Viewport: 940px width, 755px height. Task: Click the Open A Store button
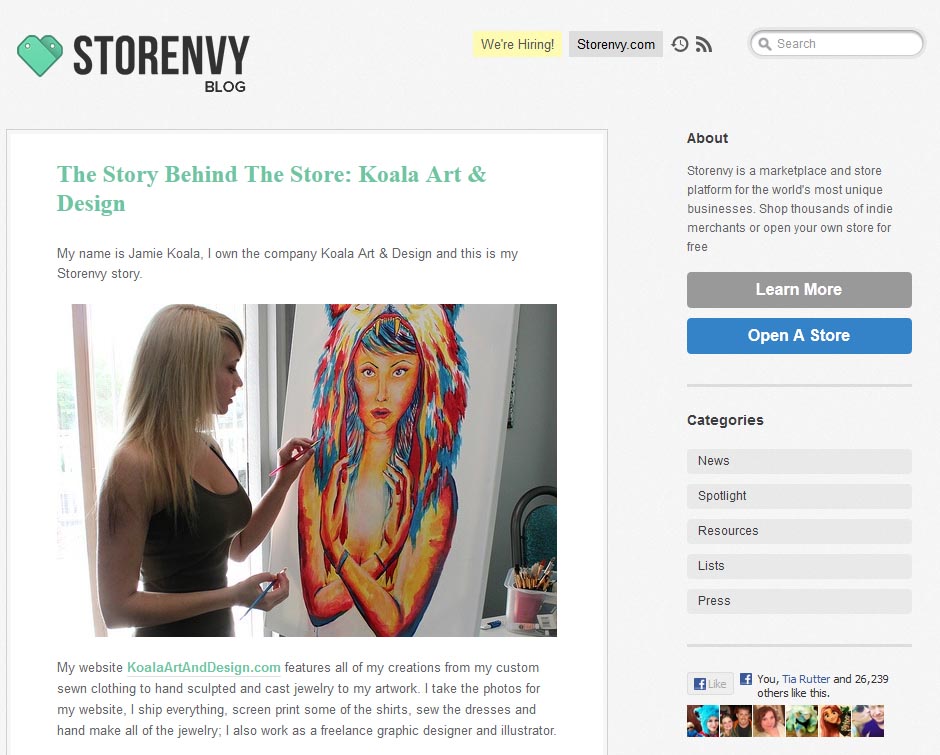799,336
